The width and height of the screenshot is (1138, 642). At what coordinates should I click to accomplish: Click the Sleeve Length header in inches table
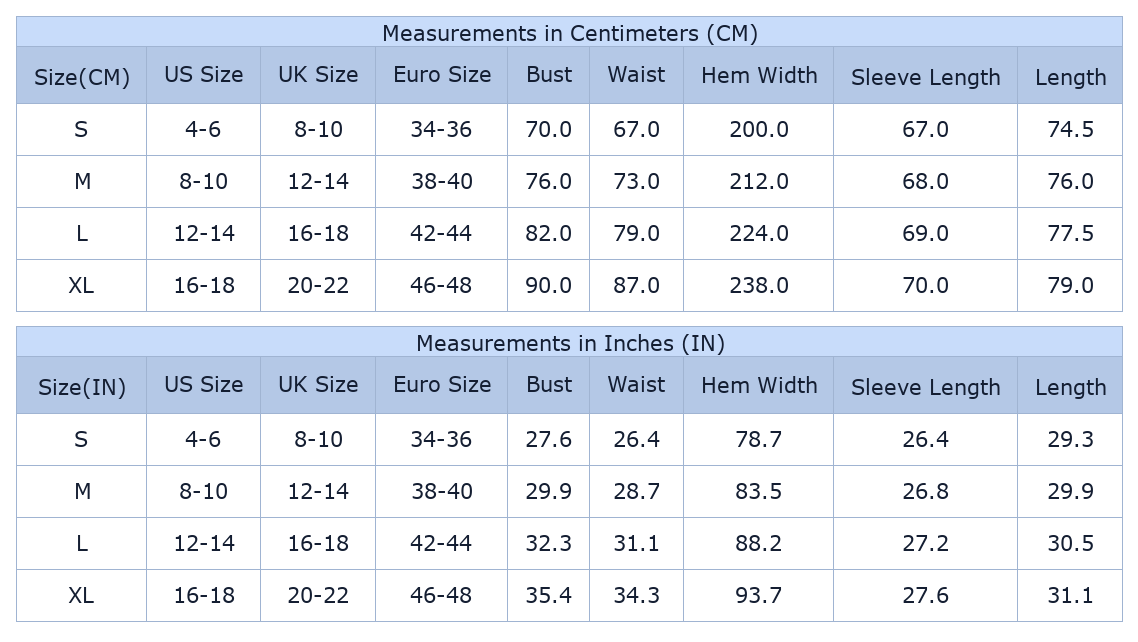(925, 387)
